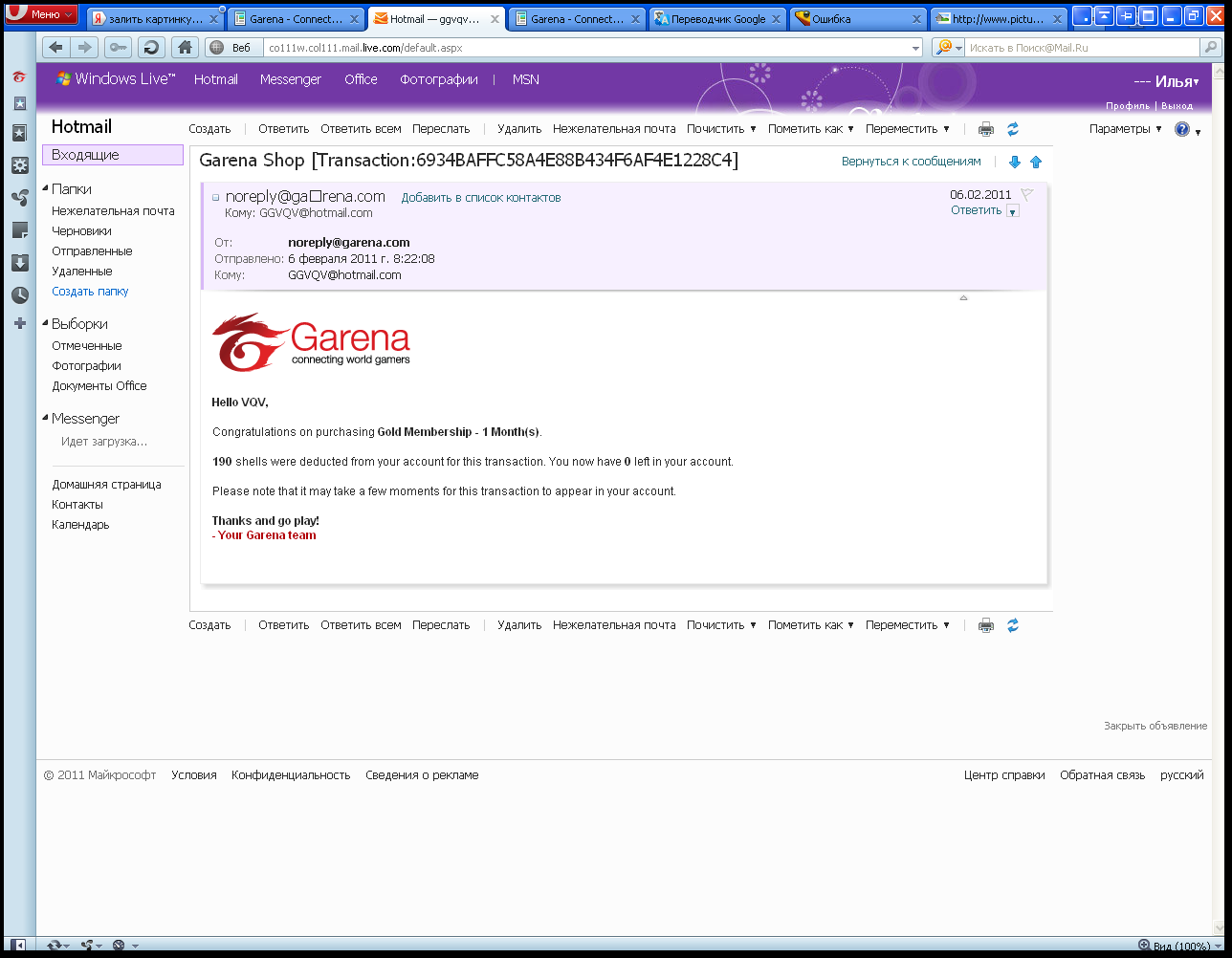Open the Параметры options dropdown
The image size is (1232, 958).
pyautogui.click(x=1126, y=129)
